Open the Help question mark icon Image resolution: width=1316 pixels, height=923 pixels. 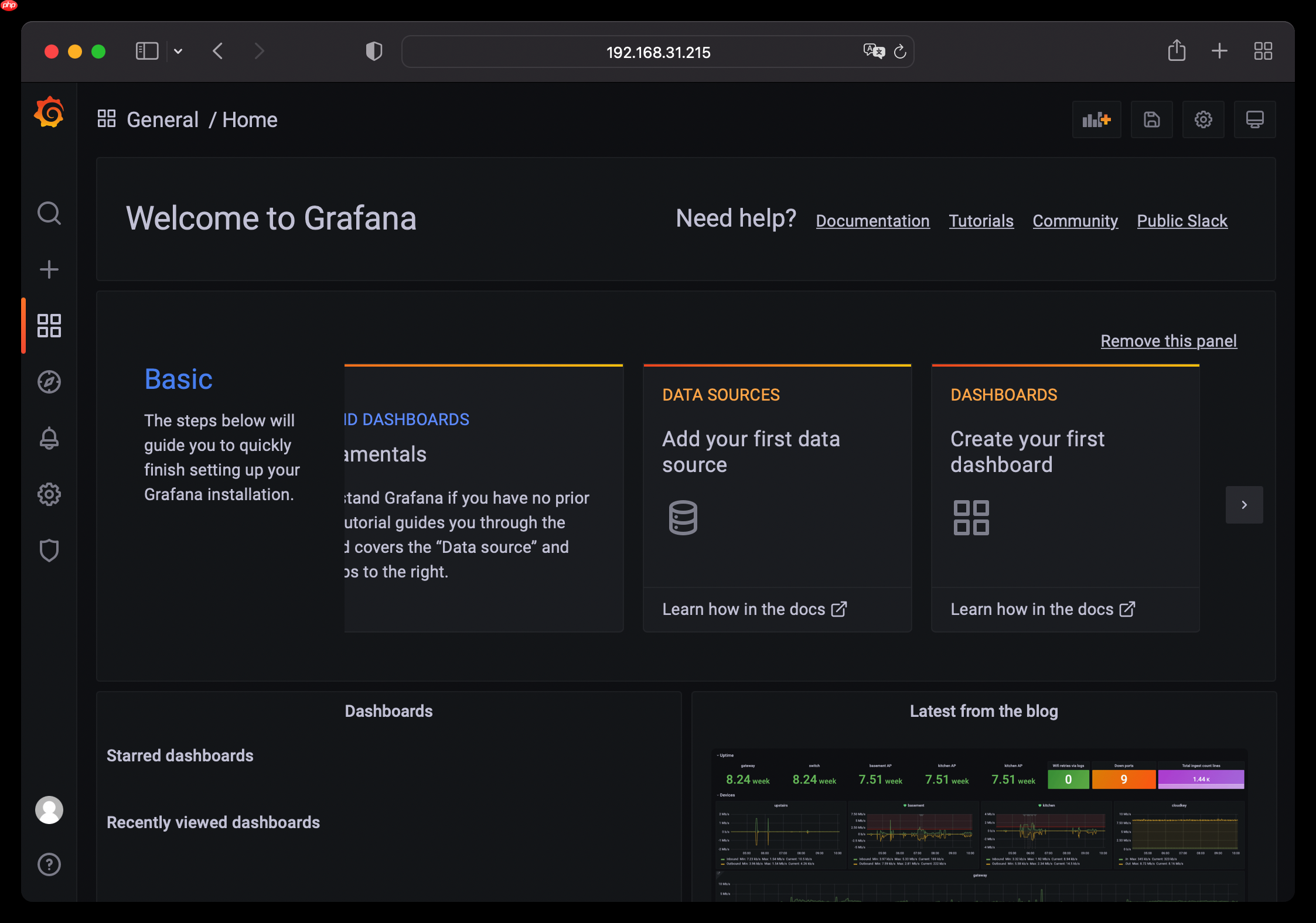click(x=49, y=864)
